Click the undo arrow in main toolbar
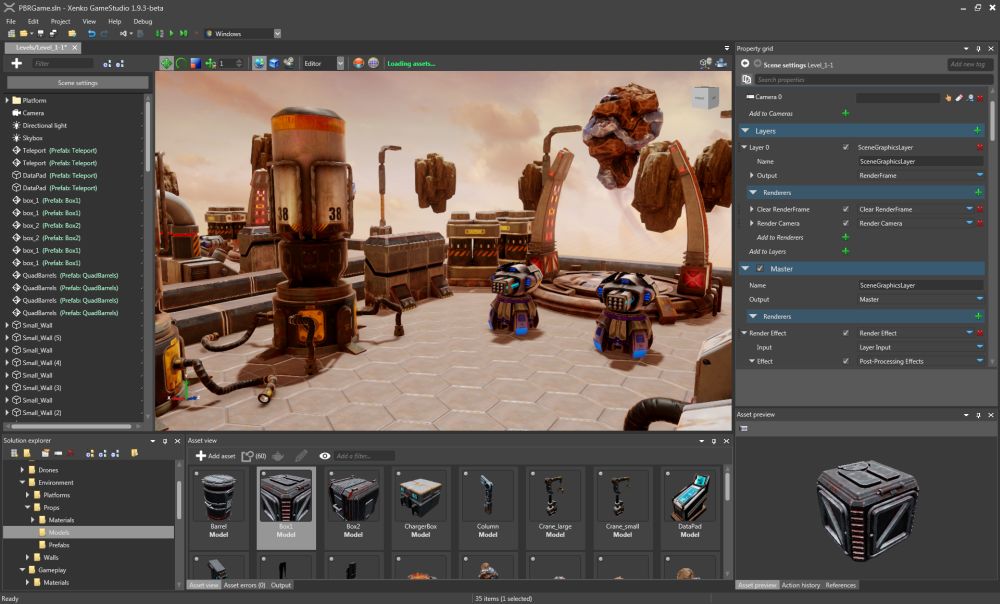The height and width of the screenshot is (604, 1000). click(92, 33)
